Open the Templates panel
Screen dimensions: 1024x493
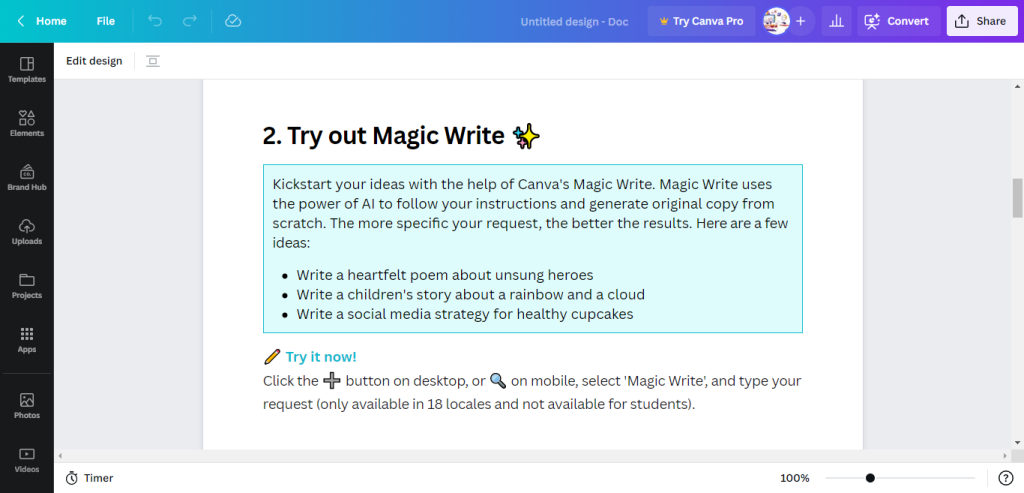[27, 70]
